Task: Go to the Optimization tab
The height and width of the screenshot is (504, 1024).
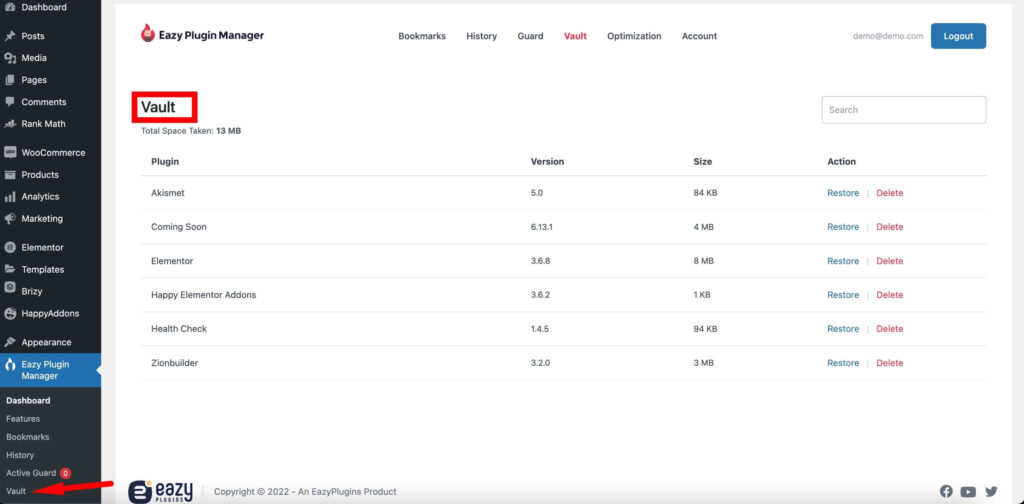Action: (634, 36)
